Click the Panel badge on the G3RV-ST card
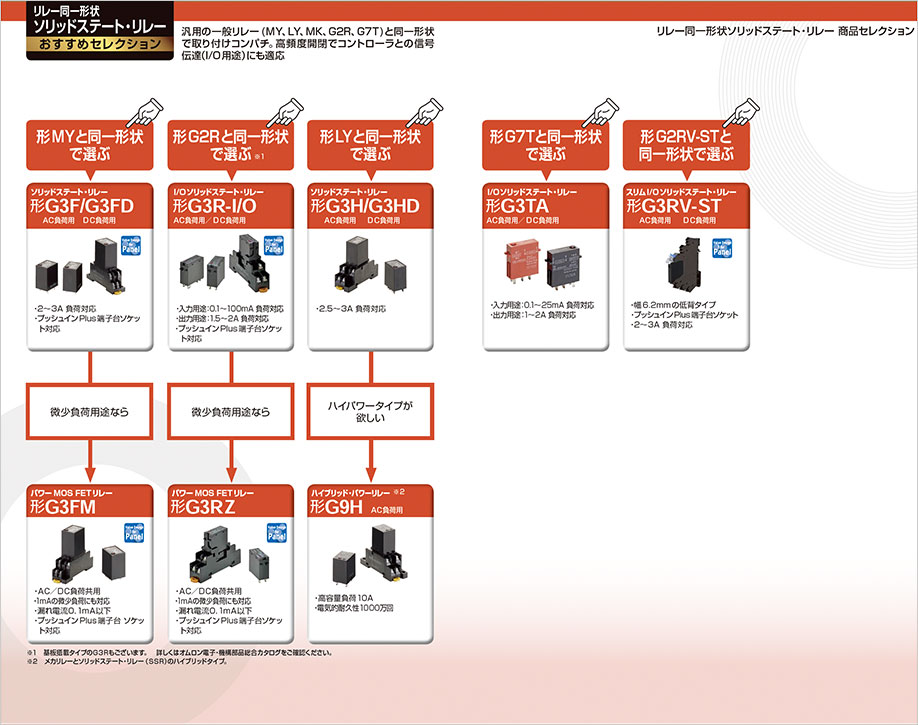The width and height of the screenshot is (918, 725). click(722, 248)
